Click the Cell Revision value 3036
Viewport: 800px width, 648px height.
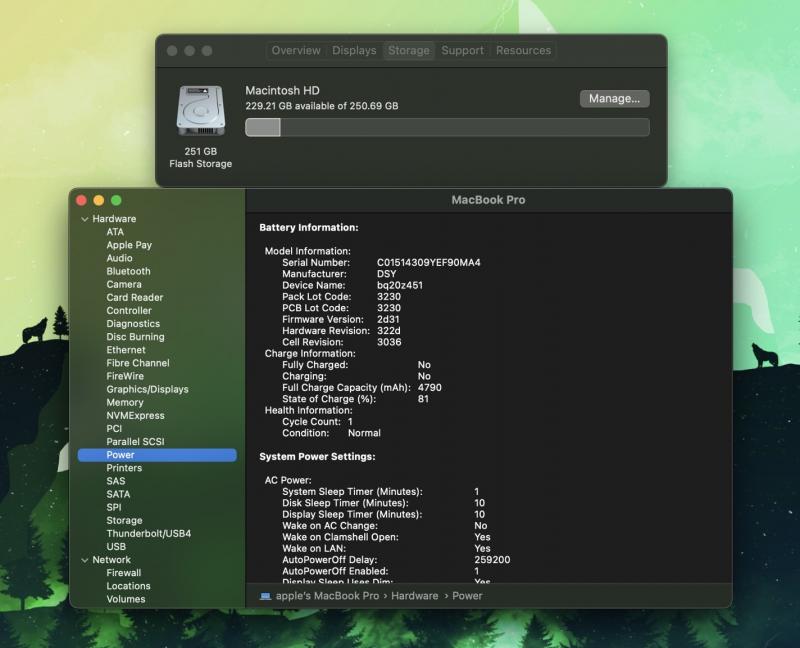(389, 342)
